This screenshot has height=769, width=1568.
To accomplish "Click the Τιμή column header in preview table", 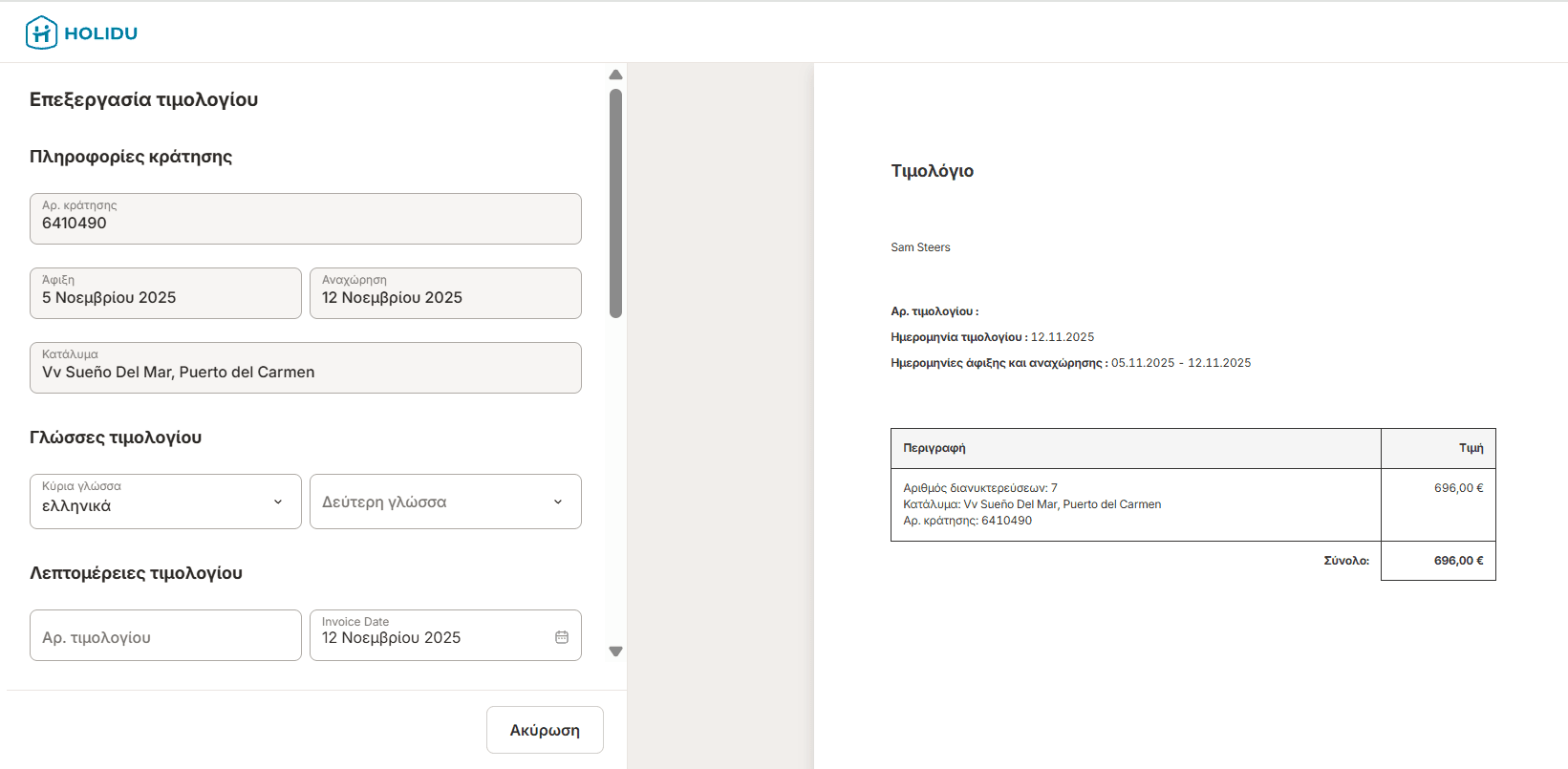I will [x=1471, y=448].
